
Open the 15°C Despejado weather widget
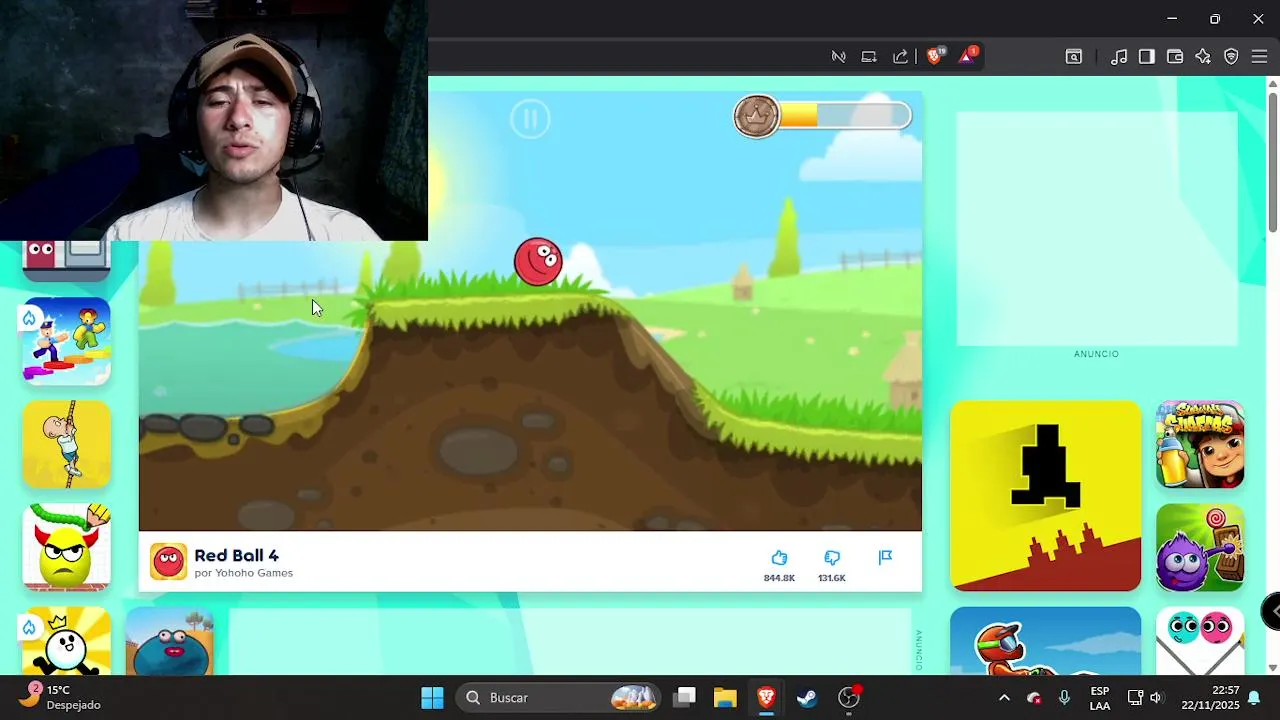pos(62,697)
